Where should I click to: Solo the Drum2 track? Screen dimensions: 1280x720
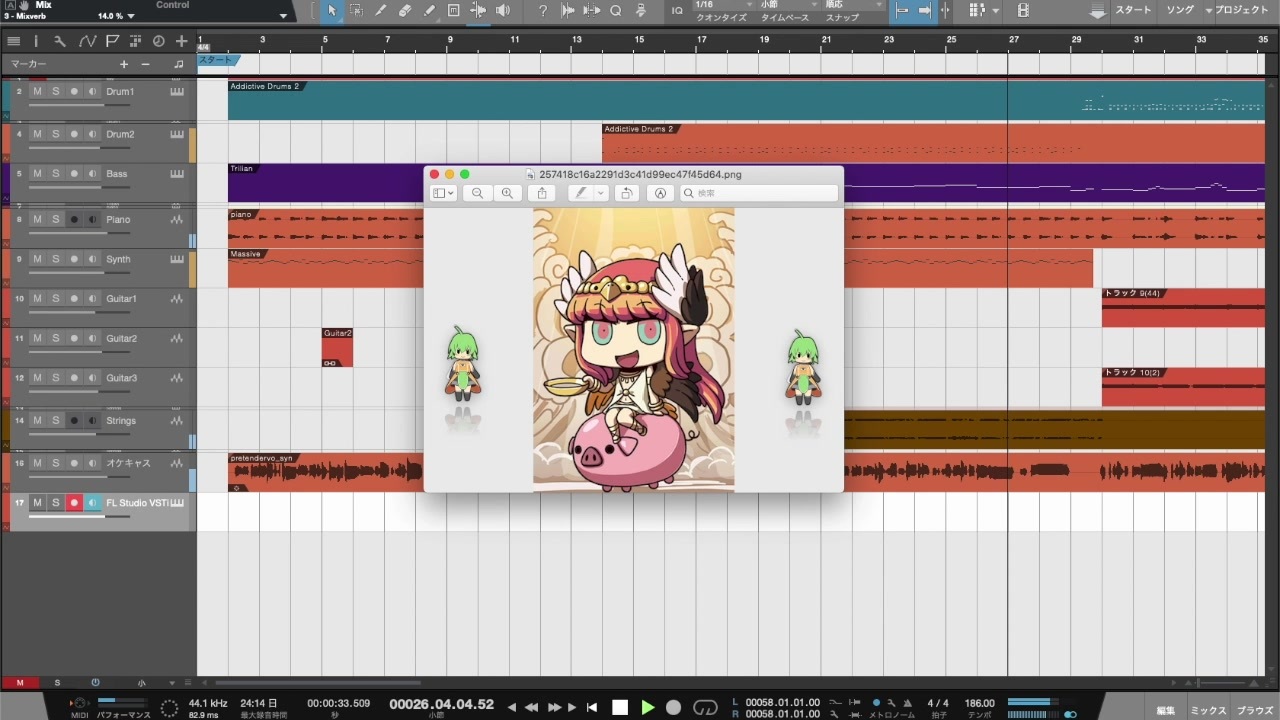55,134
